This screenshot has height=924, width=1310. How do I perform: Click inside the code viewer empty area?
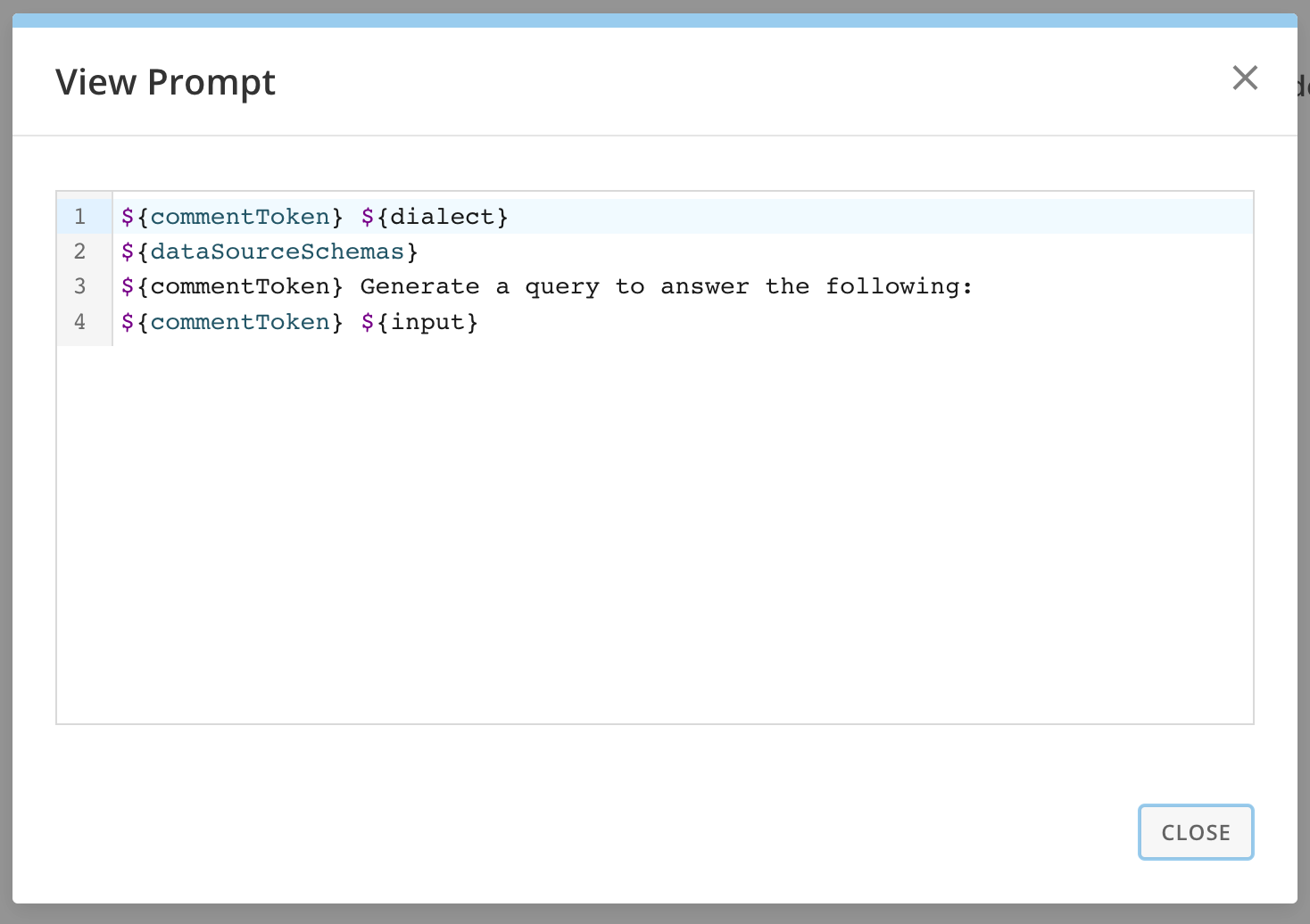tap(625, 535)
